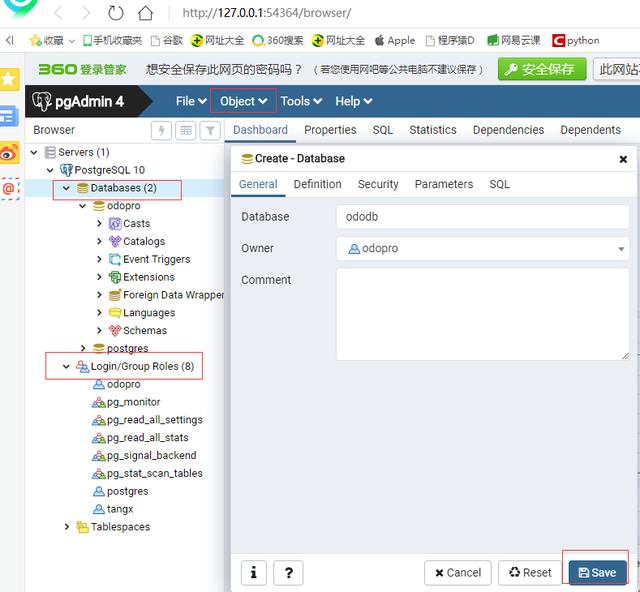Click the Query Tool lightning icon
Viewport: 640px width, 592px height.
pyautogui.click(x=161, y=130)
